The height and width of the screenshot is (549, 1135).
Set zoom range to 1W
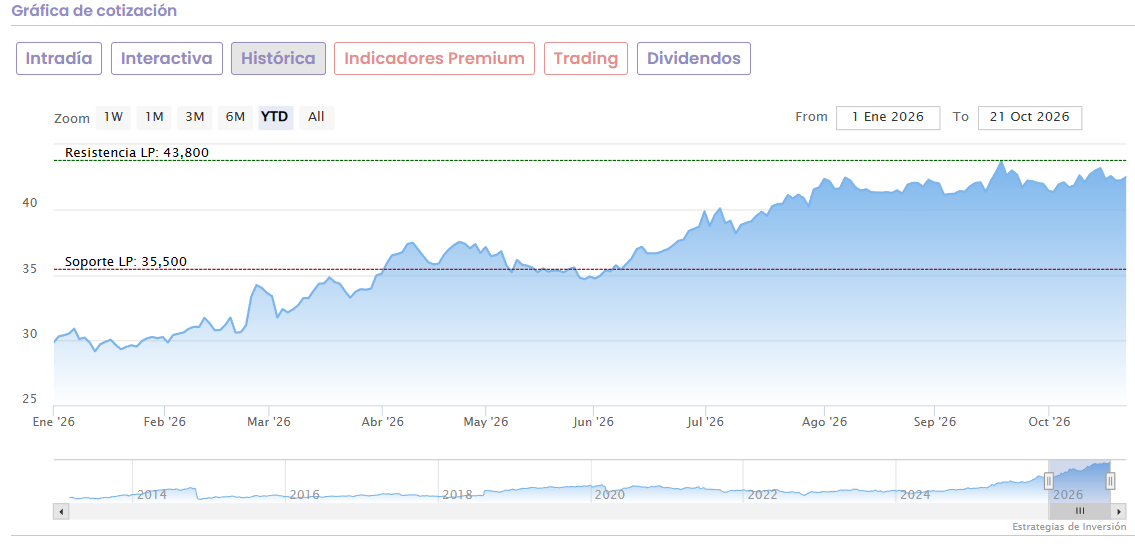click(113, 117)
